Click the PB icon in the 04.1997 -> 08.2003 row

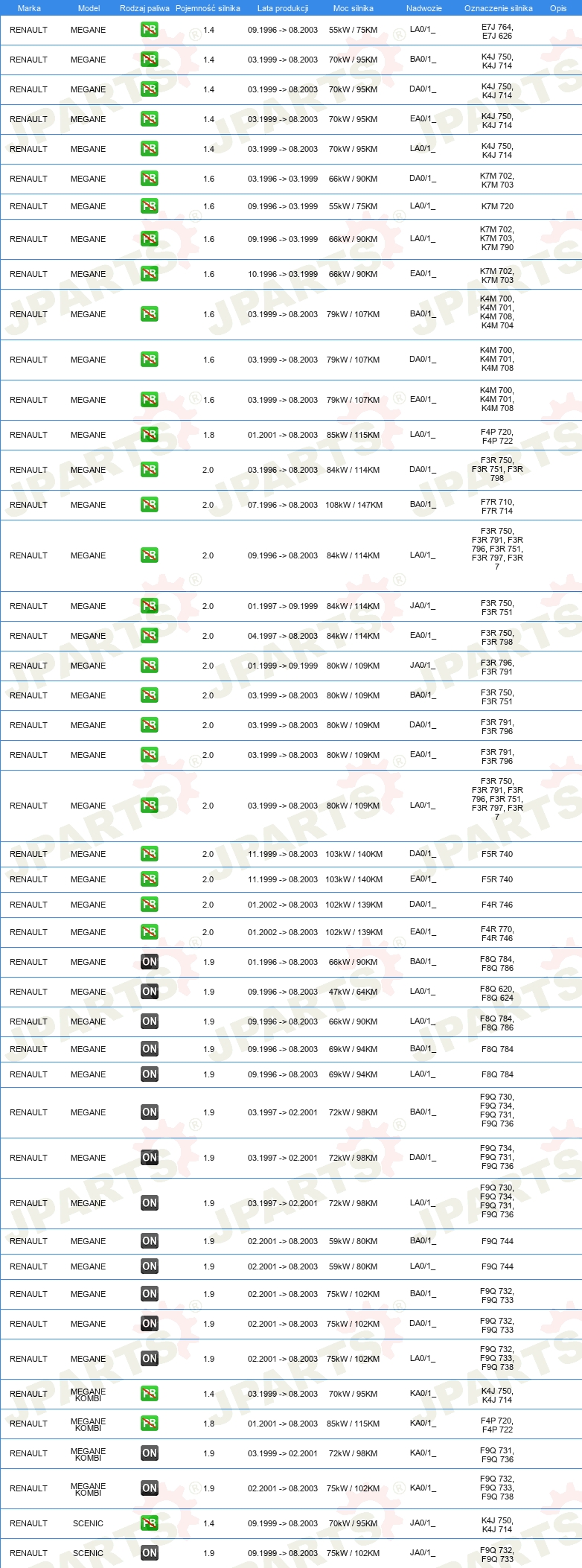click(x=149, y=636)
